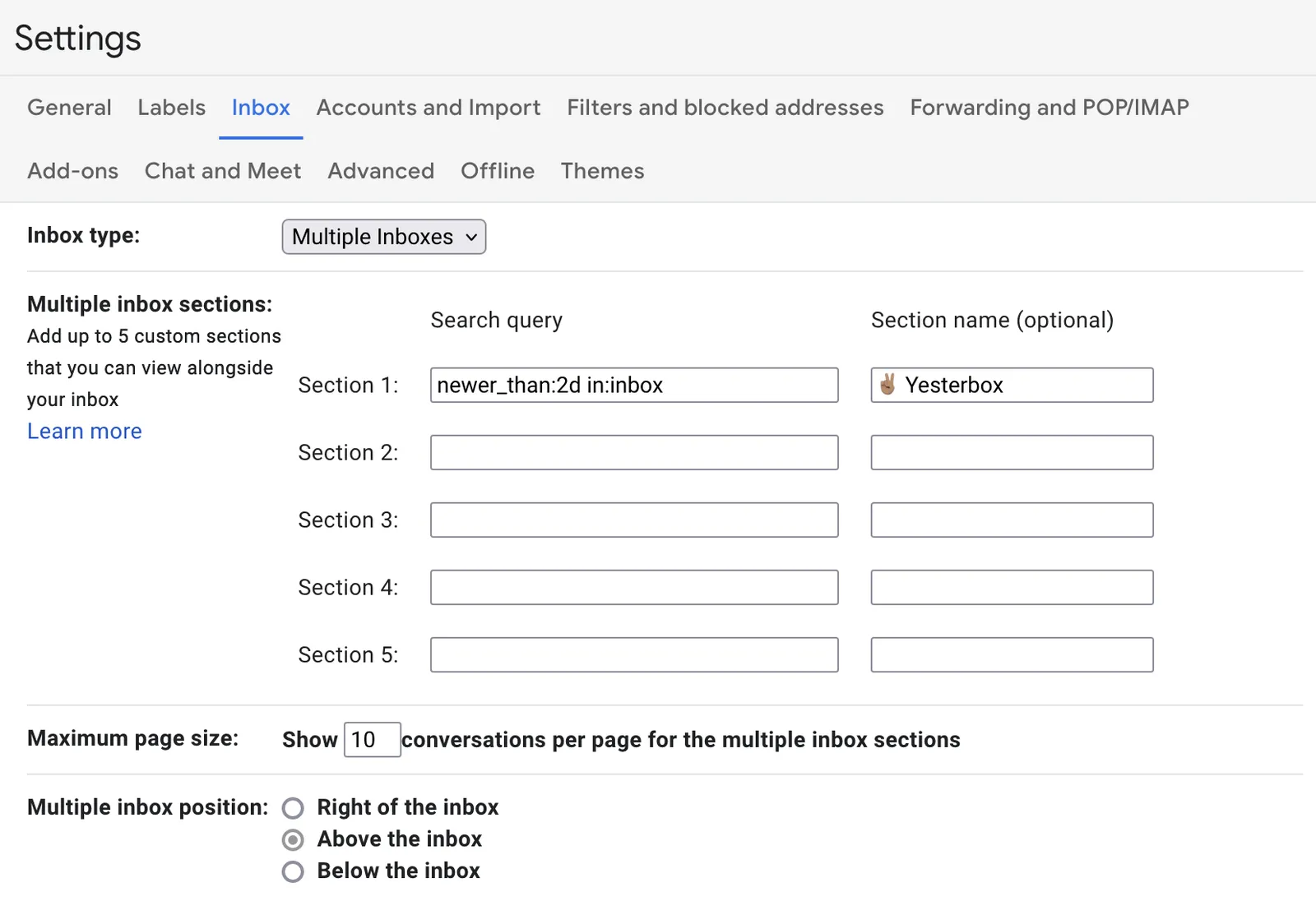Focus Section 3 search query field
The image size is (1316, 901).
(x=634, y=520)
